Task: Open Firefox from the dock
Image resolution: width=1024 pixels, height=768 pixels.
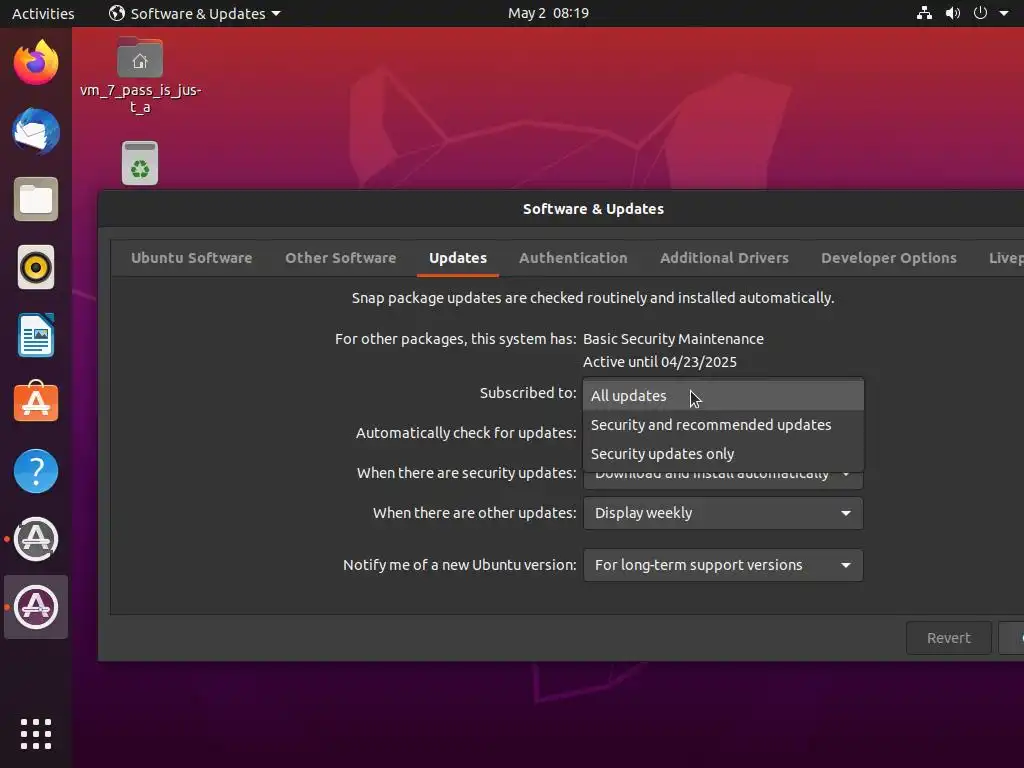Action: [x=36, y=63]
